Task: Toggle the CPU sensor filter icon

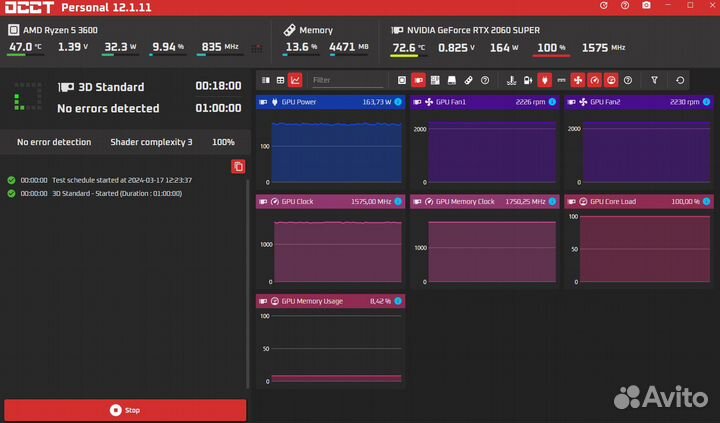Action: 402,80
